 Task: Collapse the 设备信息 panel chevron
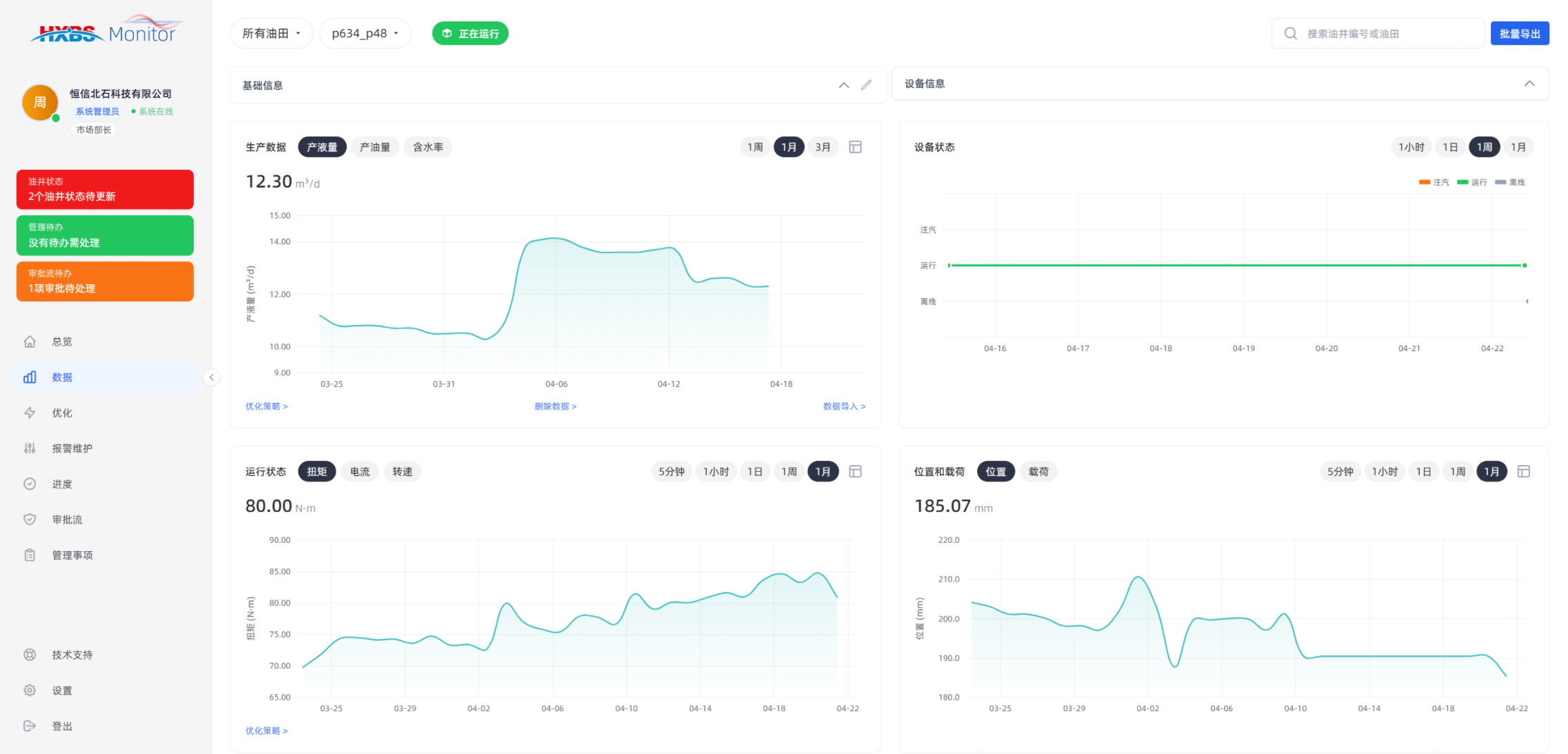click(1529, 83)
